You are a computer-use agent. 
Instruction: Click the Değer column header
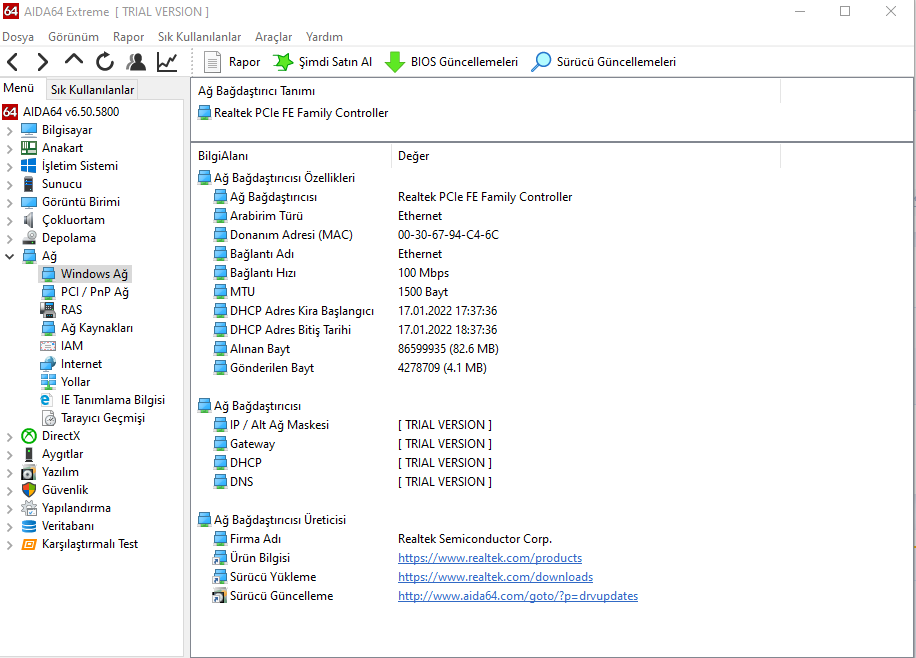(x=413, y=156)
